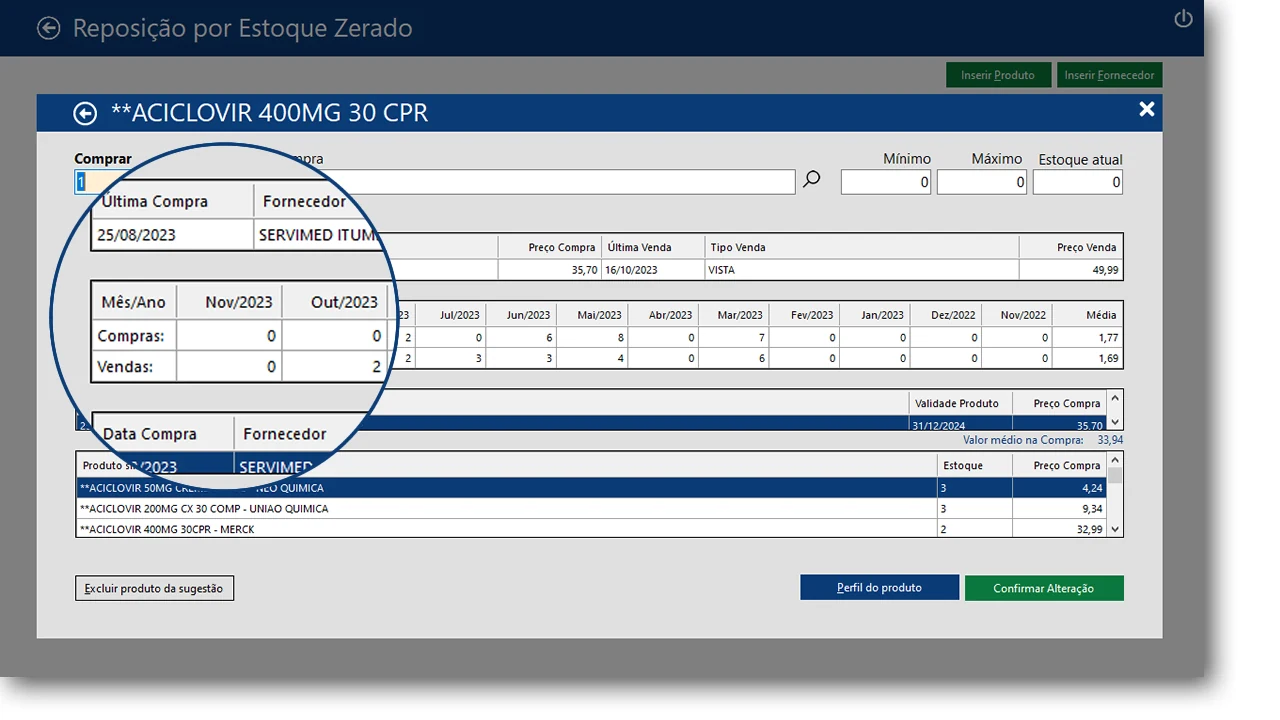Click the power icon at top right
The image size is (1280, 720).
click(1183, 19)
